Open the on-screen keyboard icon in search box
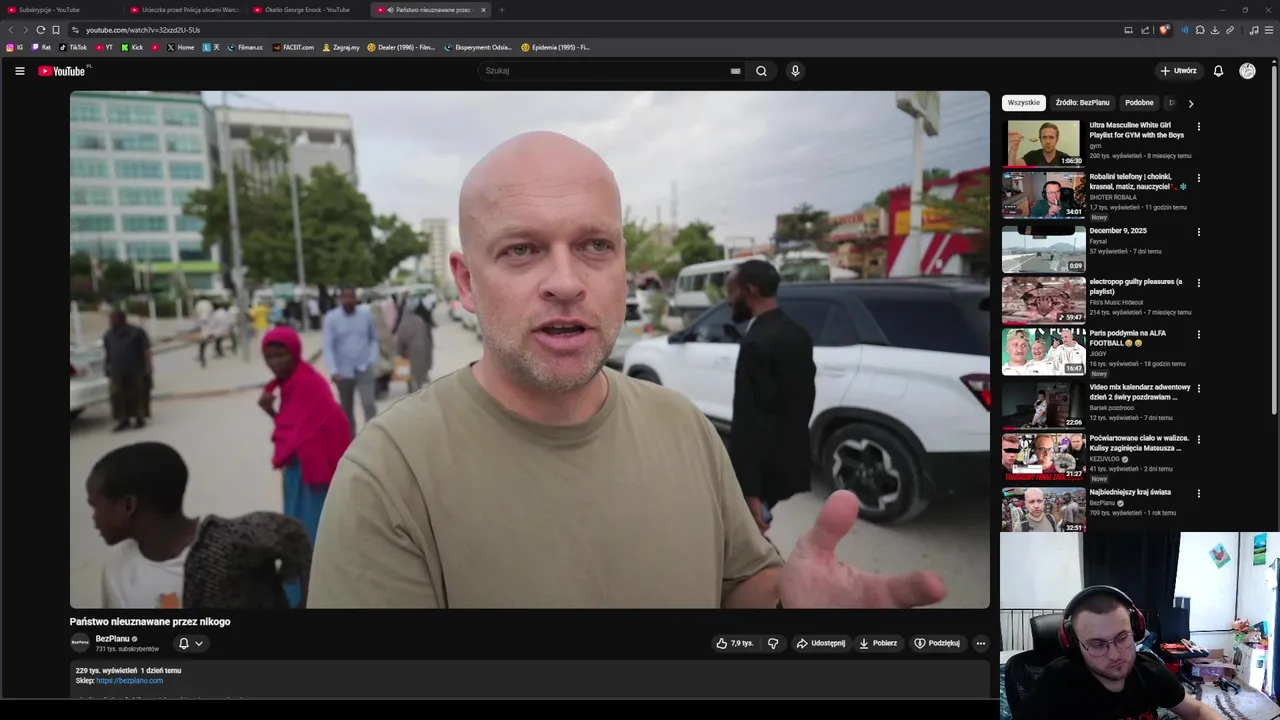The image size is (1280, 720). (735, 71)
